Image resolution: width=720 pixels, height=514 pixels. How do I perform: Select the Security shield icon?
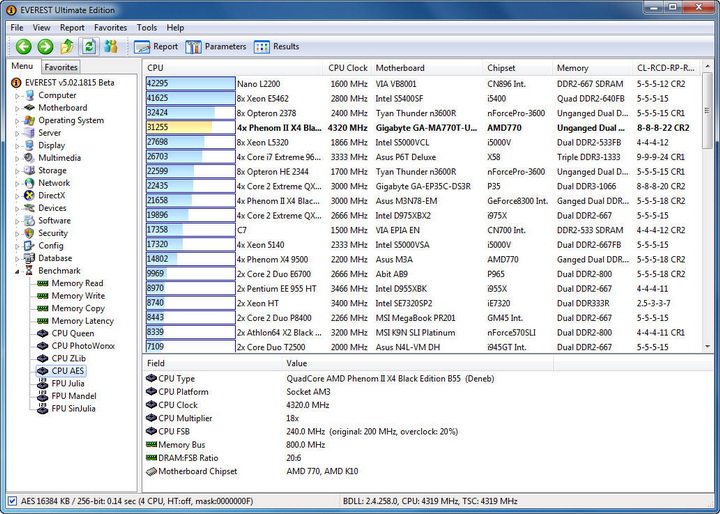pos(29,233)
